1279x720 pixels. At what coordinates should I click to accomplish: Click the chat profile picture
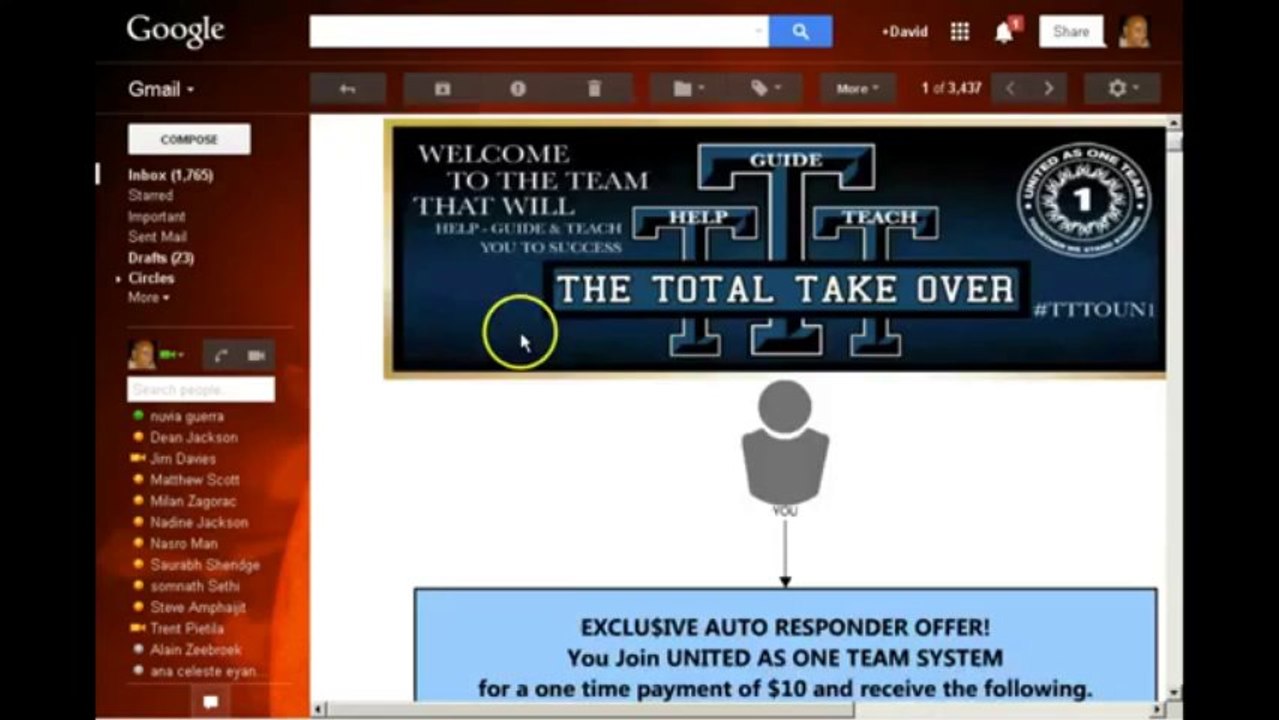click(141, 354)
